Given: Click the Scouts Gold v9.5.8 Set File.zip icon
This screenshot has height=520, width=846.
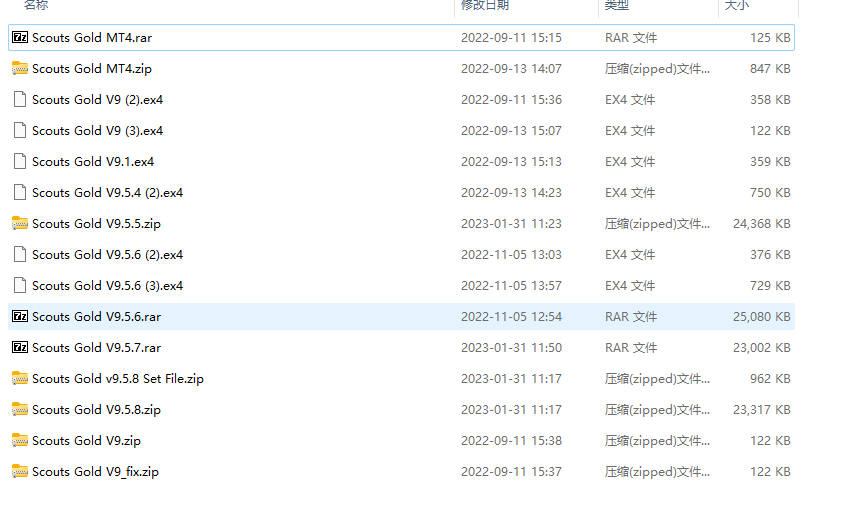Looking at the screenshot, I should point(20,379).
